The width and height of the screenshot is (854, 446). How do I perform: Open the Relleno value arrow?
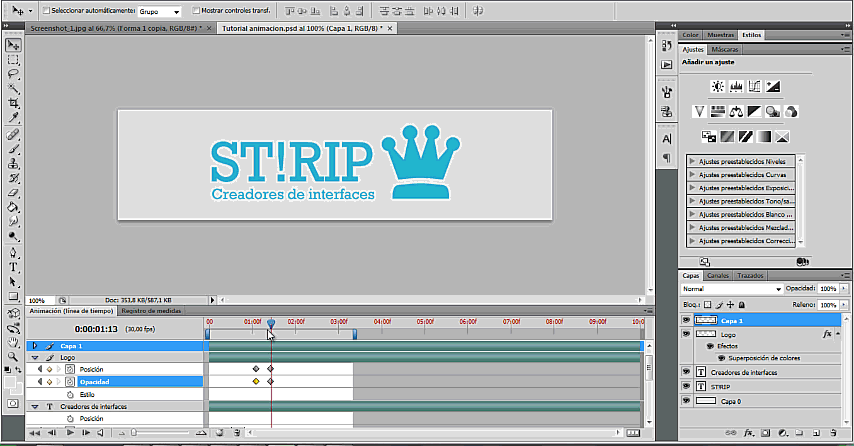[x=844, y=305]
